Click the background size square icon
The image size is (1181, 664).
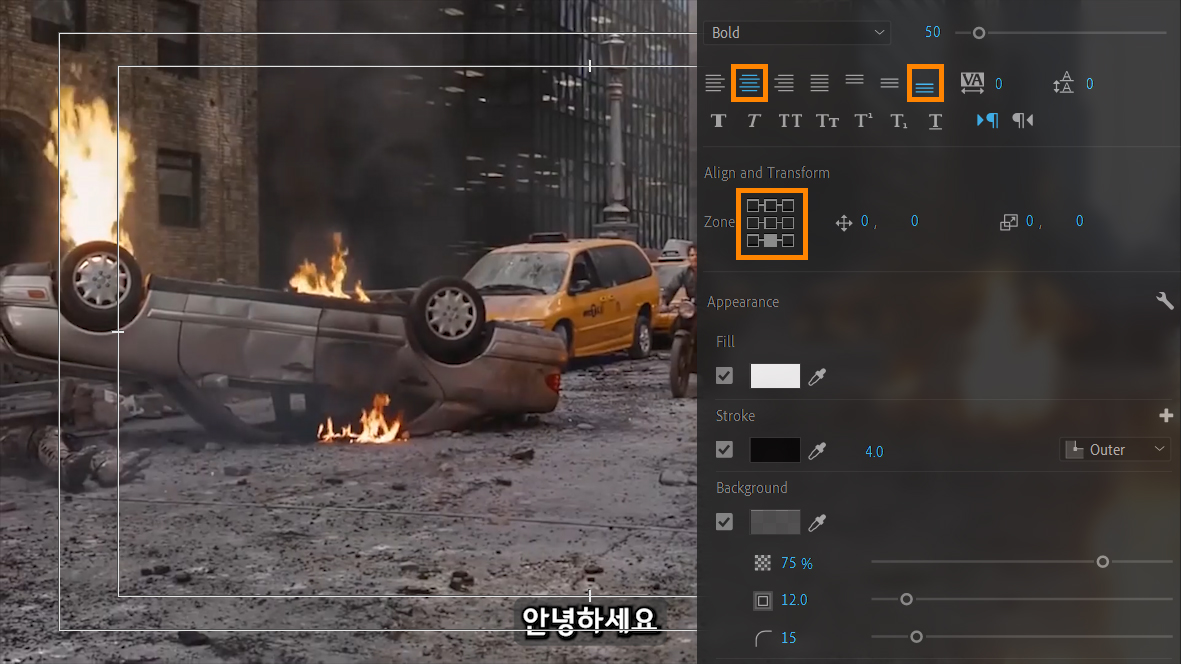(x=763, y=600)
